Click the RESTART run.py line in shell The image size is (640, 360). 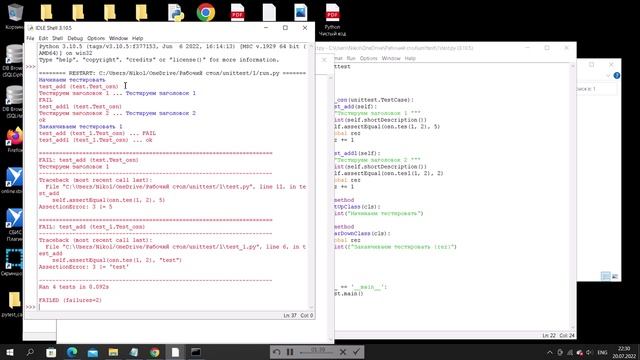(172, 73)
